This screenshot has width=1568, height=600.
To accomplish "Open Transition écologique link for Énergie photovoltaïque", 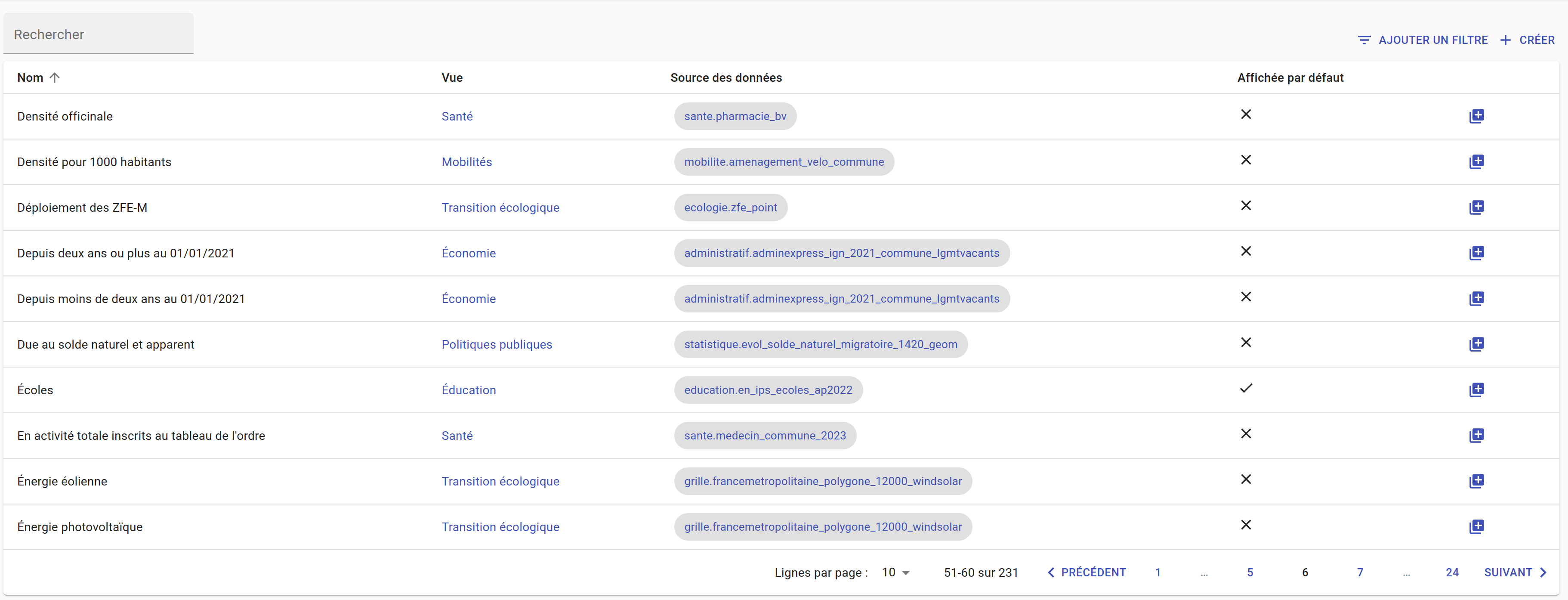I will [500, 528].
